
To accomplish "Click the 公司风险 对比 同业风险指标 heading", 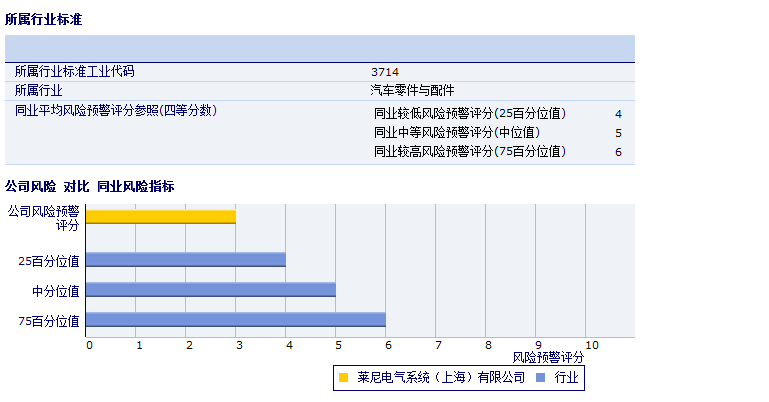I will (x=90, y=186).
